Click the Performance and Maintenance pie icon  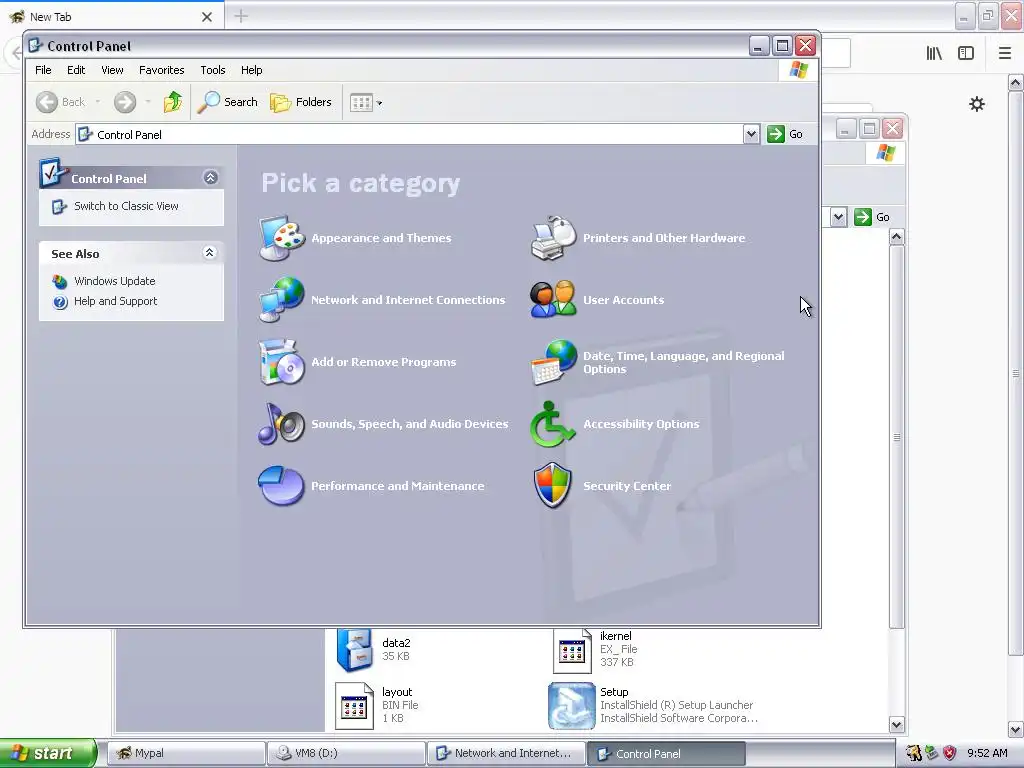click(x=281, y=486)
